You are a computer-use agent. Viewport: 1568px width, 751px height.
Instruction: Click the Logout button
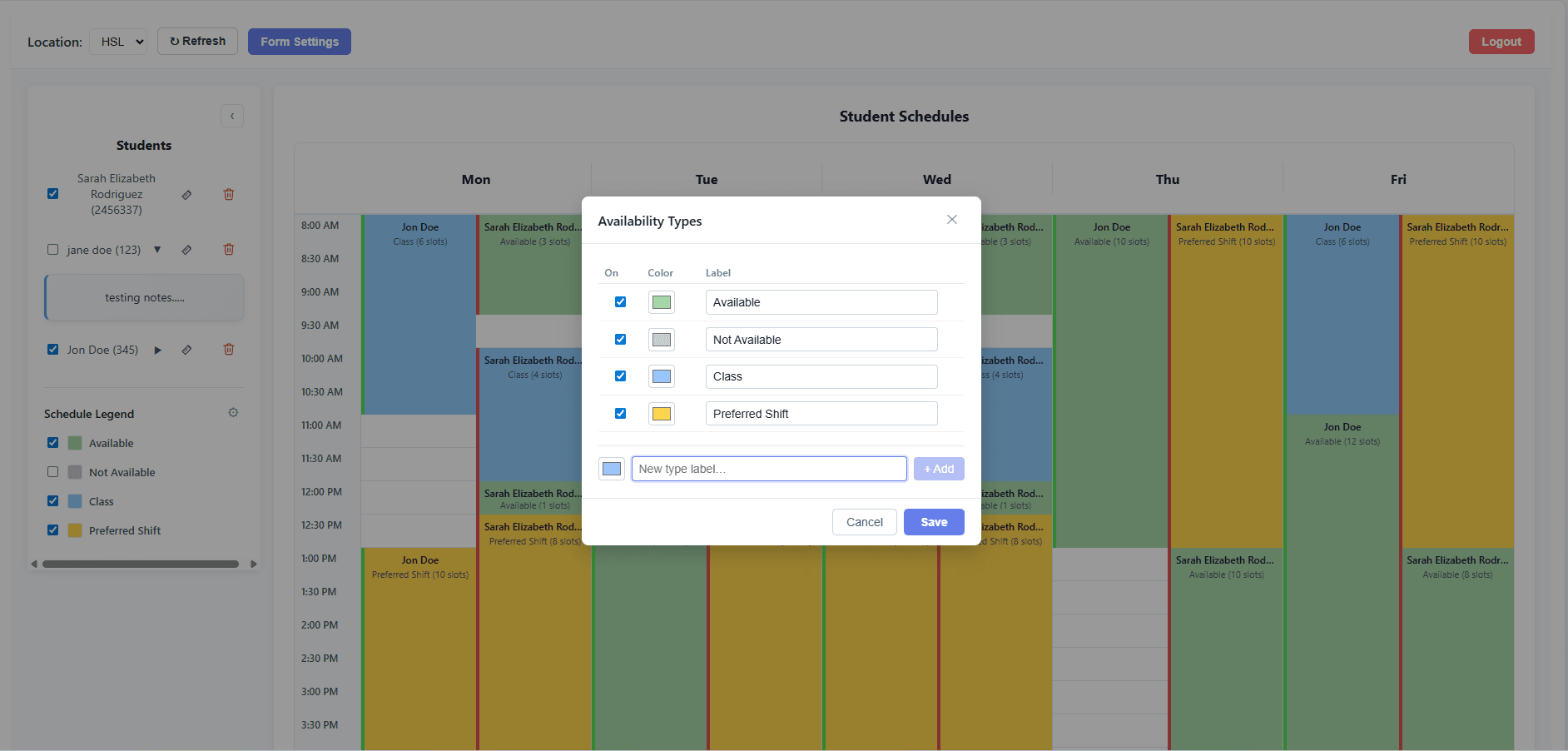pos(1501,42)
